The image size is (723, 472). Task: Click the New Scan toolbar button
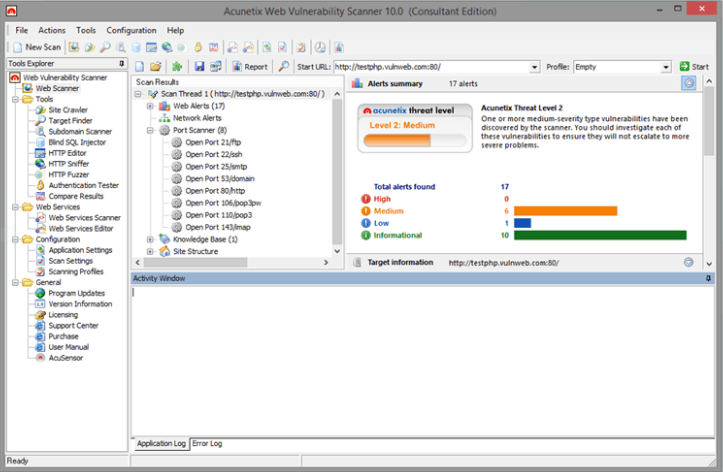pyautogui.click(x=36, y=47)
